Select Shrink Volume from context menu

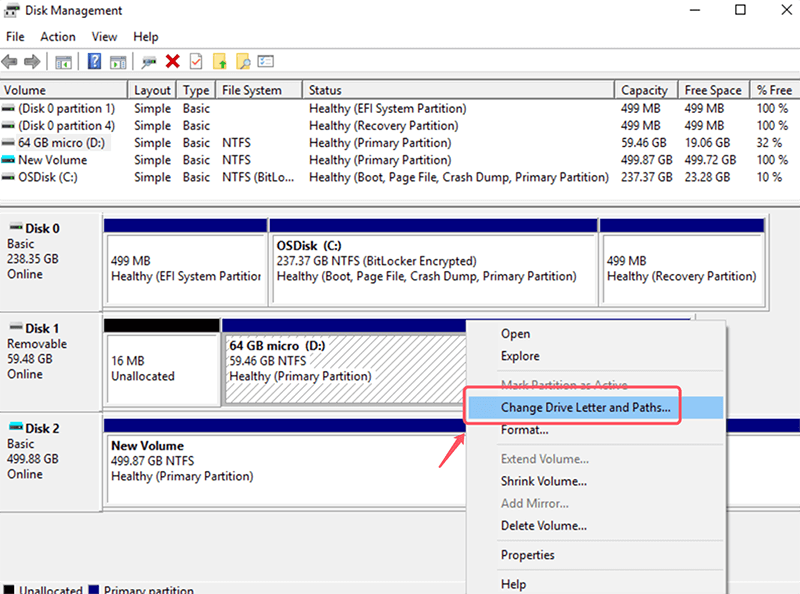pos(543,481)
